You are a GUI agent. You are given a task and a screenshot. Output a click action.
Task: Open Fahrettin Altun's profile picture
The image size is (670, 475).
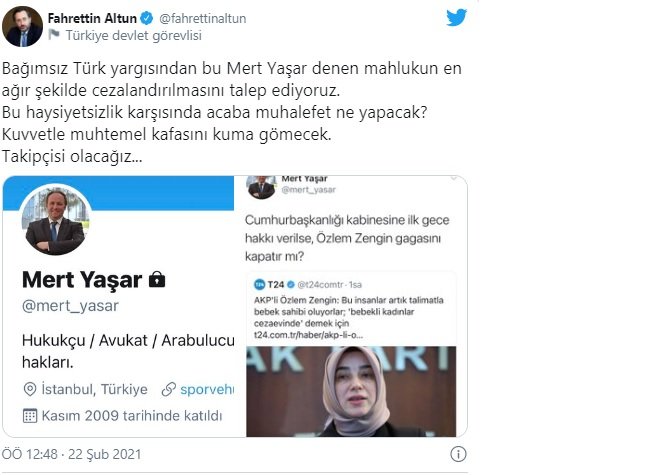[x=22, y=26]
